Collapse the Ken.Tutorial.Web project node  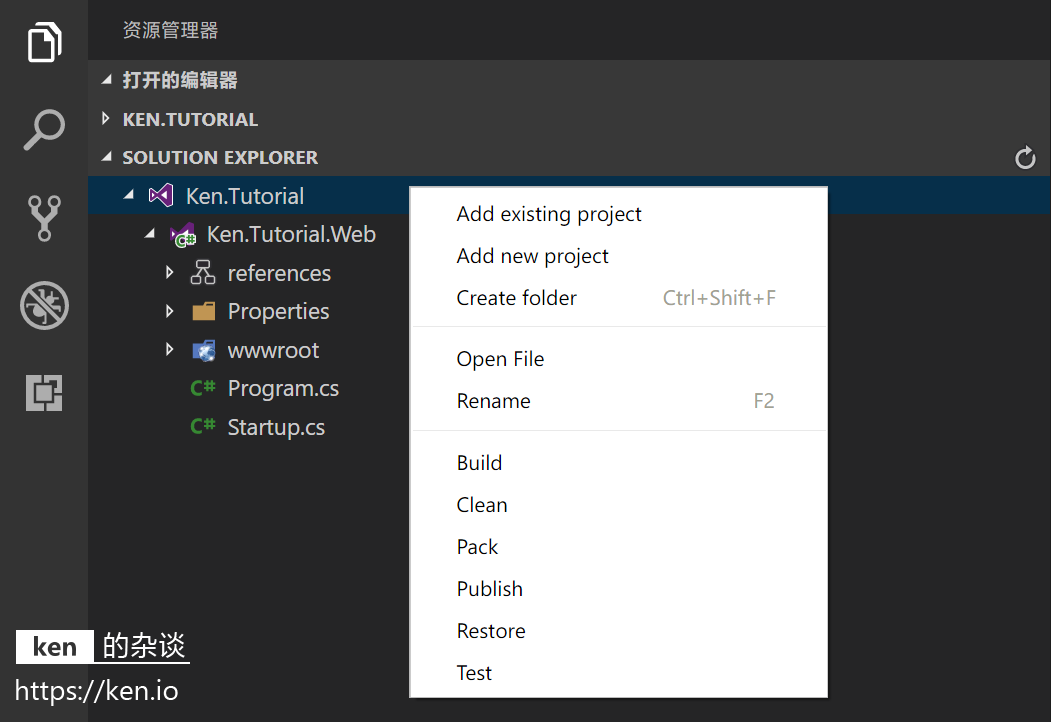(150, 233)
